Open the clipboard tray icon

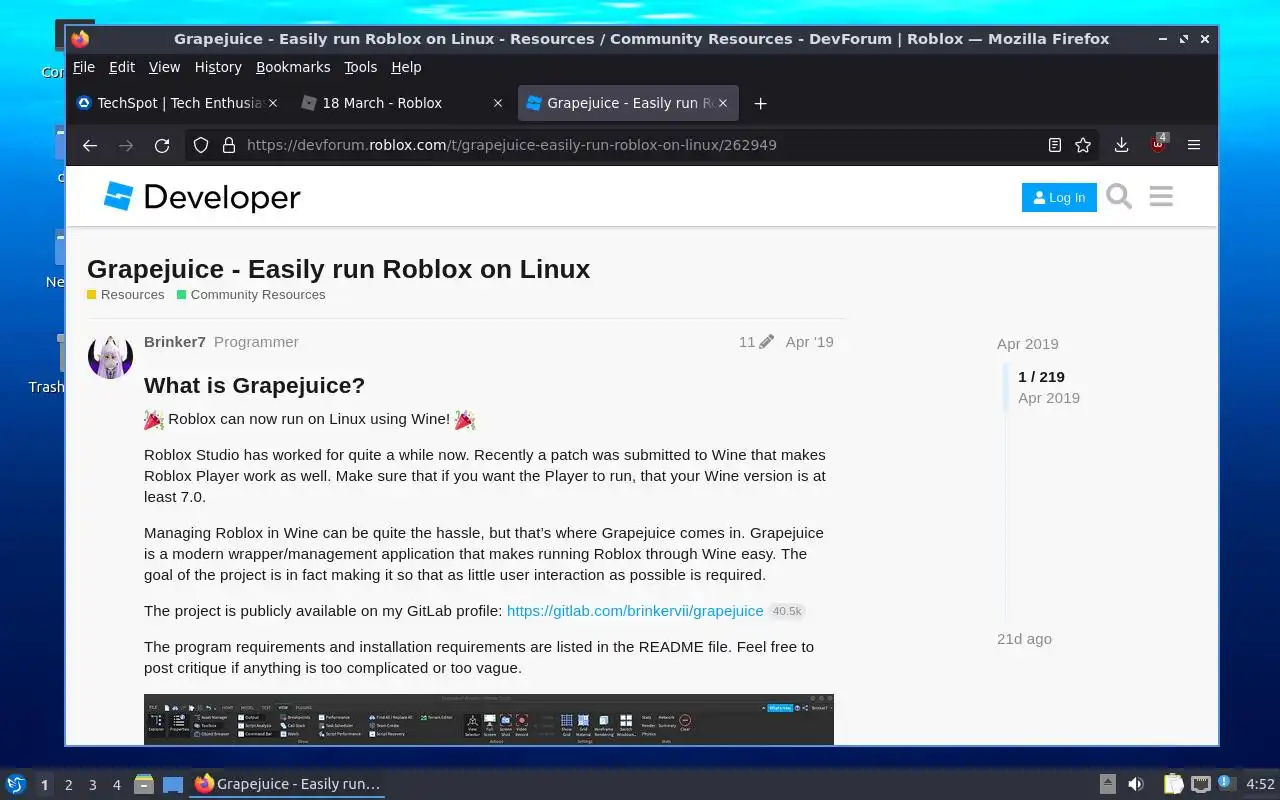pyautogui.click(x=1173, y=784)
